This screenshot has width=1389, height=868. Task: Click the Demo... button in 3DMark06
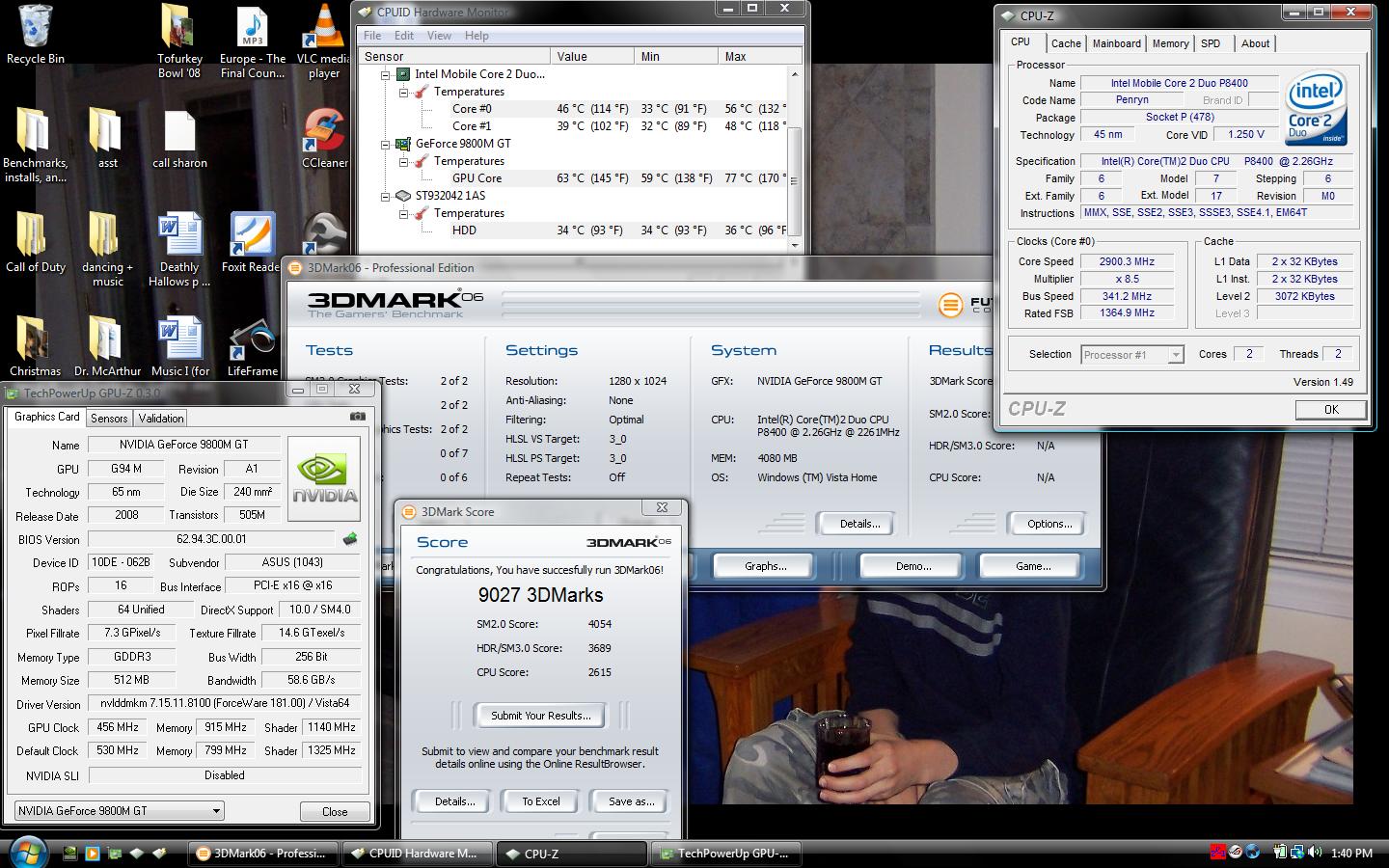click(913, 566)
